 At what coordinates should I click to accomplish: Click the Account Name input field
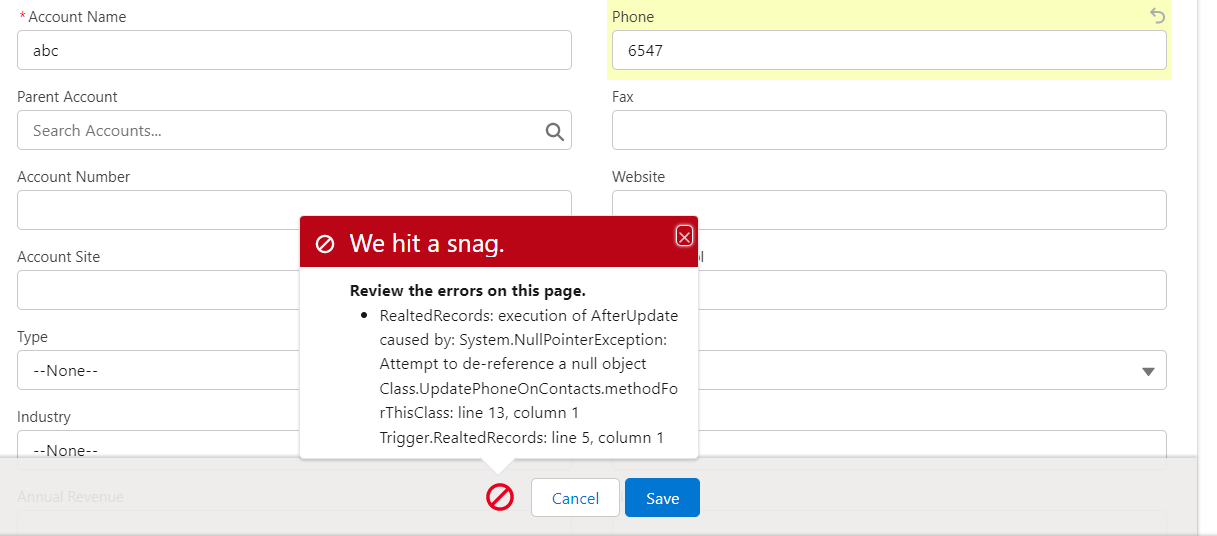pyautogui.click(x=294, y=50)
